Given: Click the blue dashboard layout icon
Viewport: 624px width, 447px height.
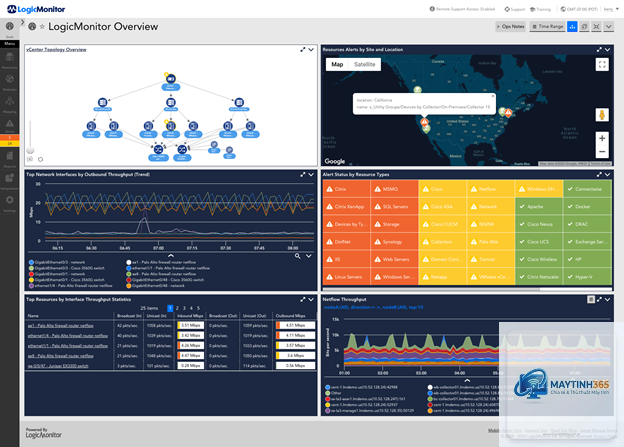Looking at the screenshot, I should (572, 27).
